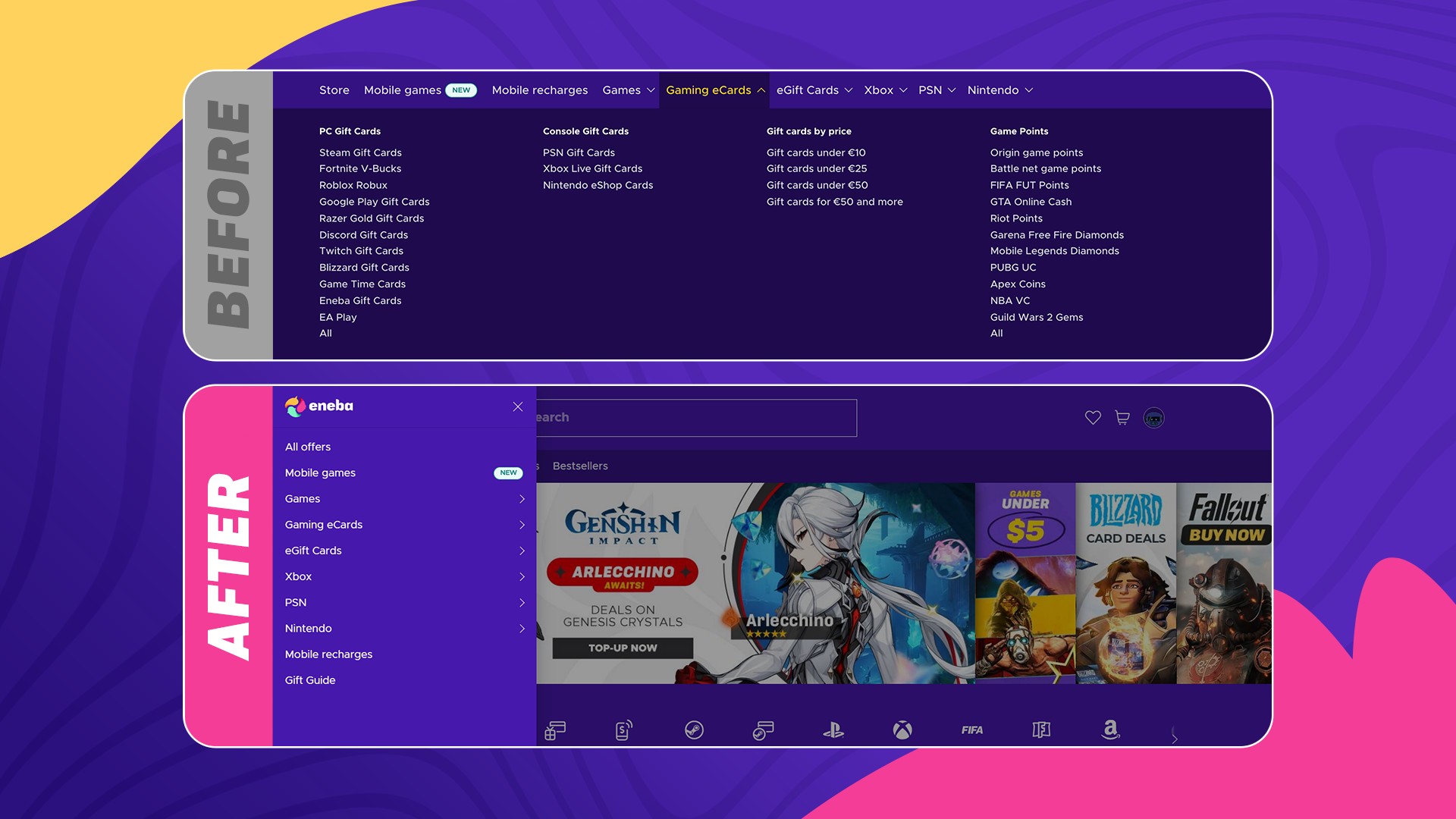The height and width of the screenshot is (819, 1456).
Task: Open the shopping cart icon
Action: (x=1122, y=417)
